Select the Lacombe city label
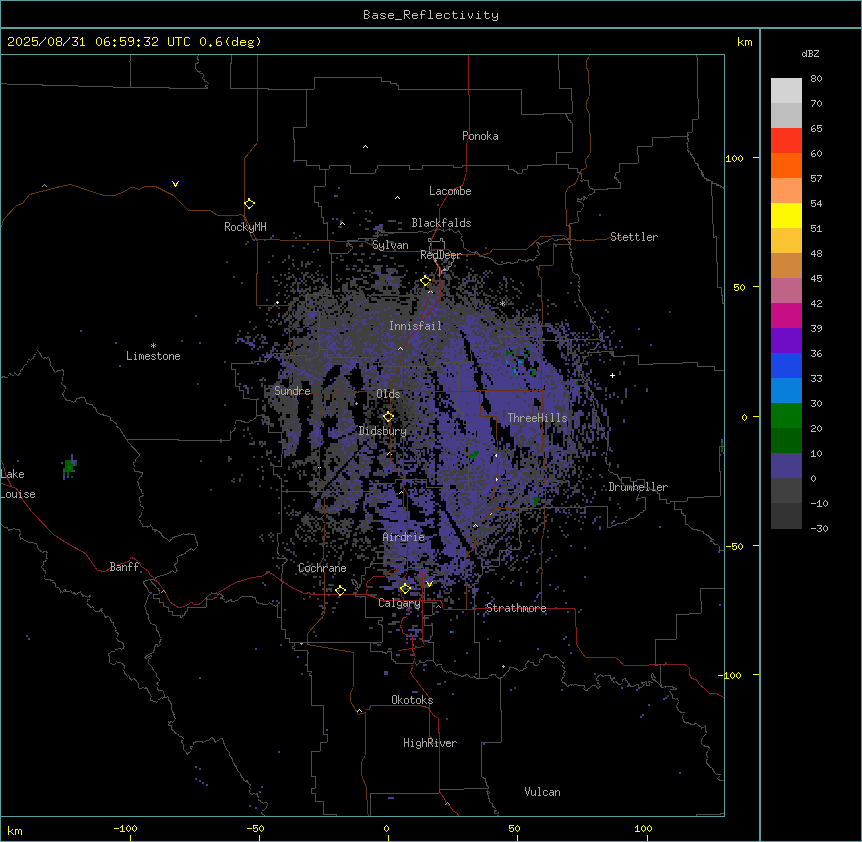The image size is (862, 842). coord(450,191)
